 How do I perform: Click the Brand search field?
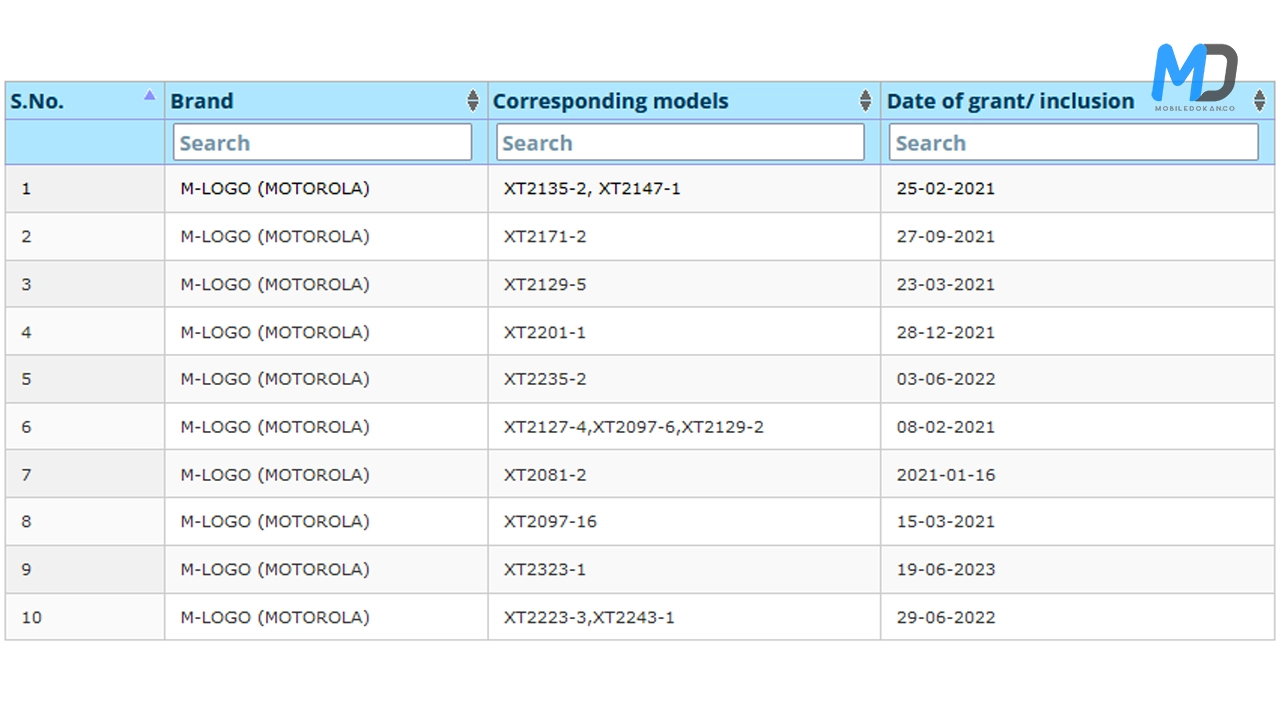(322, 143)
